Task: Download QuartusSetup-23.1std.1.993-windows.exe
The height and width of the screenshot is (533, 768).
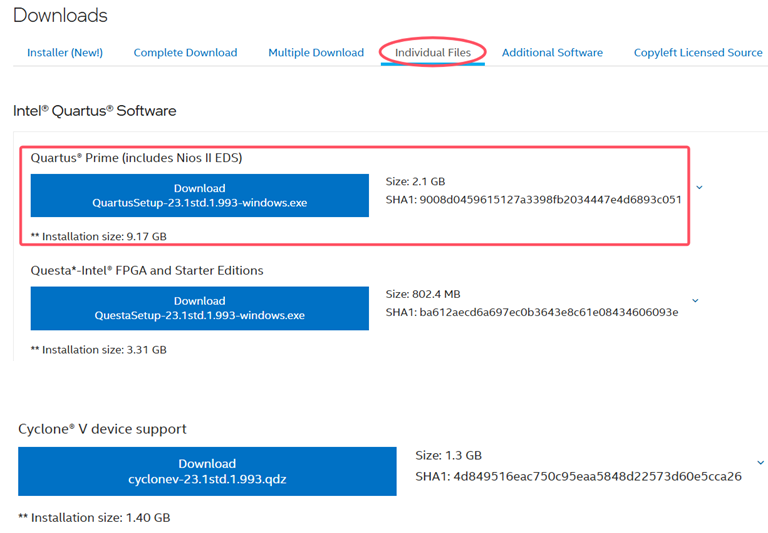Action: coord(199,195)
